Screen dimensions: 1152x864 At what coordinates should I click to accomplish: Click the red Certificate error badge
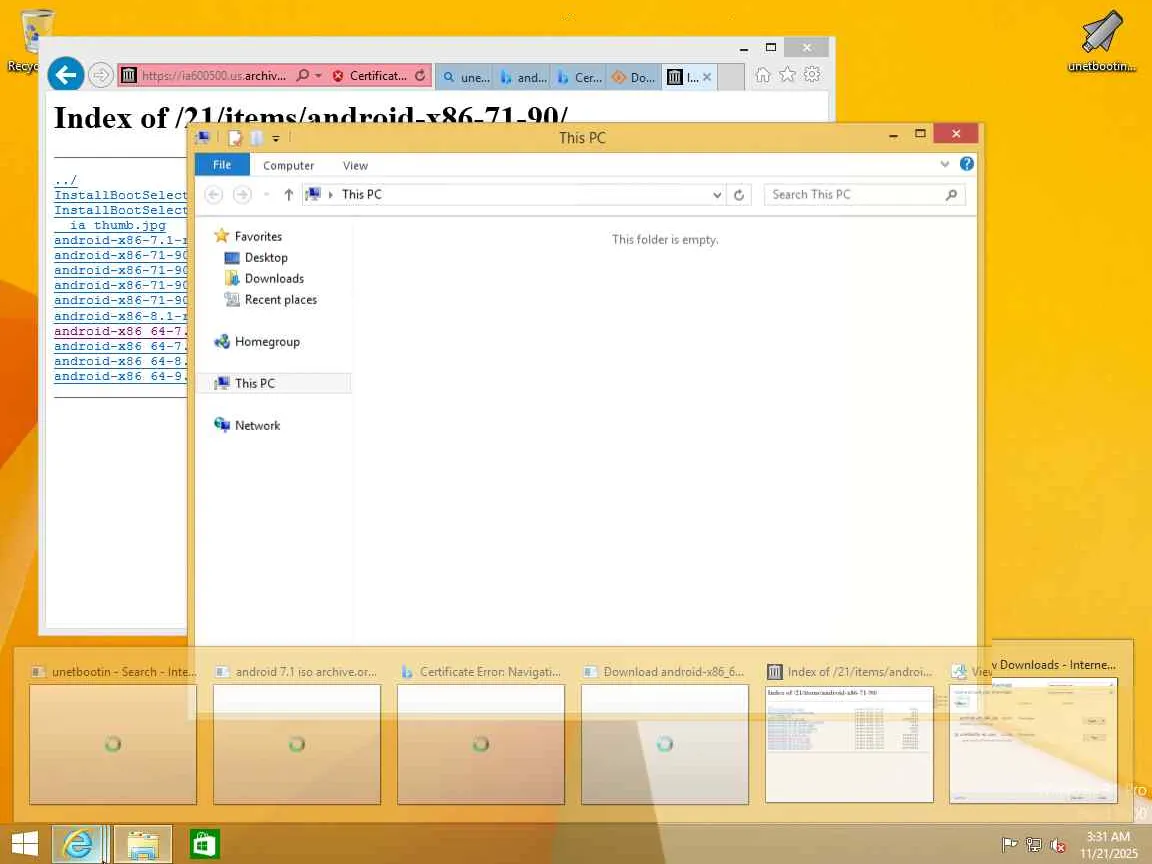tap(370, 75)
